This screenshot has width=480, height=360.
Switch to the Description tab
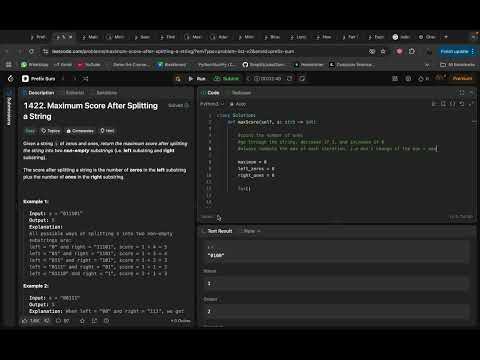pos(39,93)
